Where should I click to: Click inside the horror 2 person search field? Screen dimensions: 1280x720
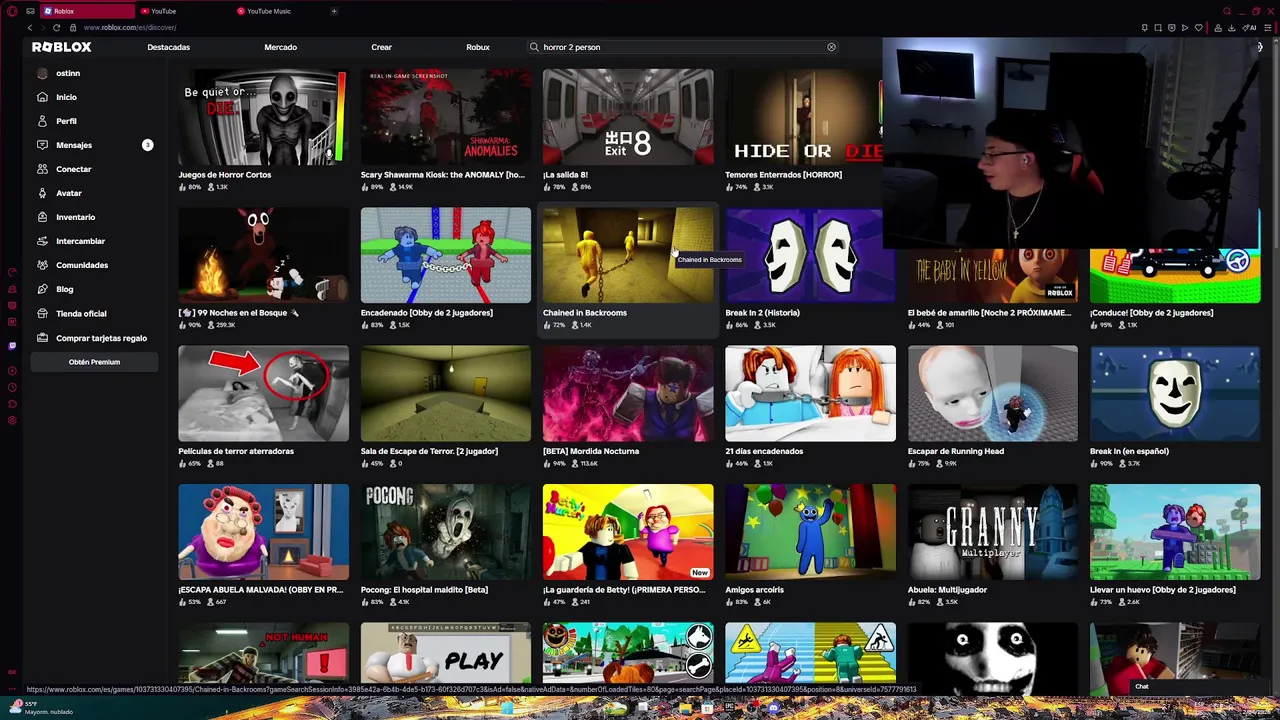pyautogui.click(x=684, y=47)
